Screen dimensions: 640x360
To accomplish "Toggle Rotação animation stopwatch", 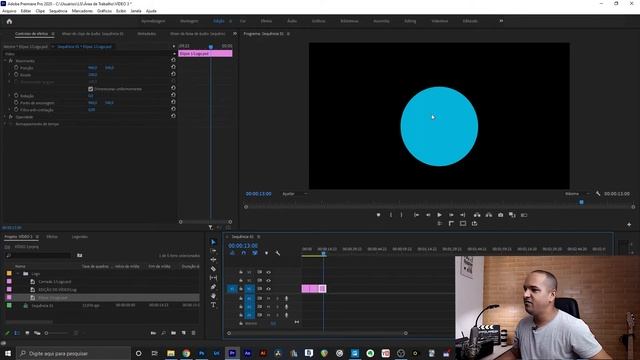I will (16, 96).
